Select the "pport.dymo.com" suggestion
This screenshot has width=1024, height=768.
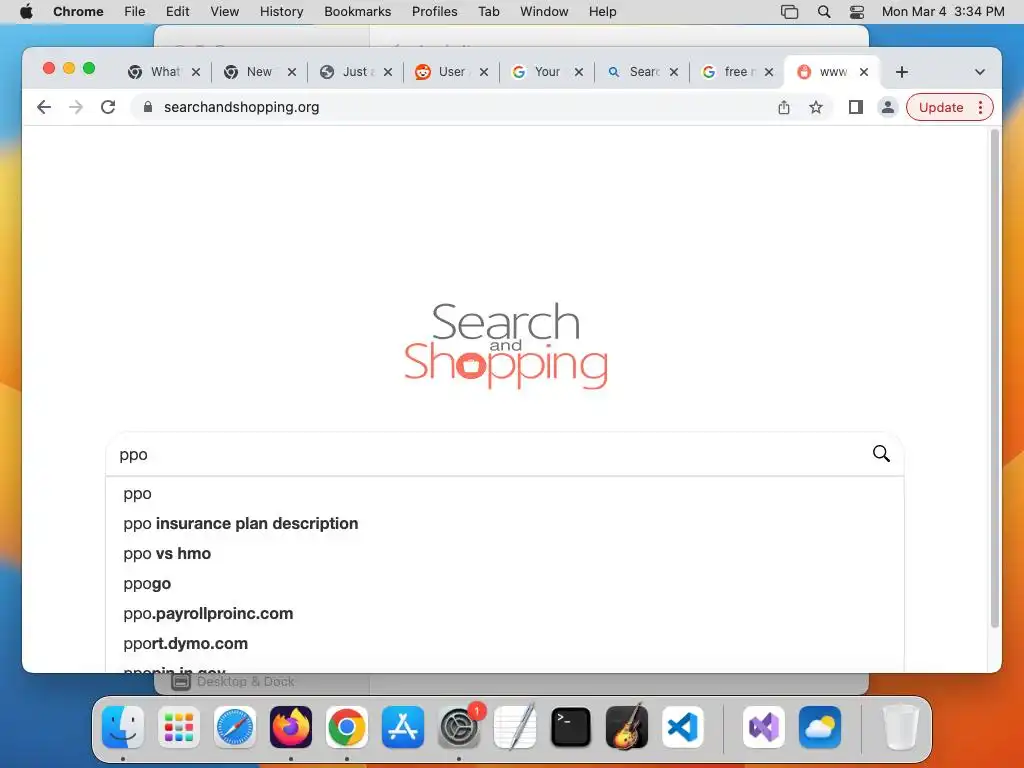[x=505, y=644]
